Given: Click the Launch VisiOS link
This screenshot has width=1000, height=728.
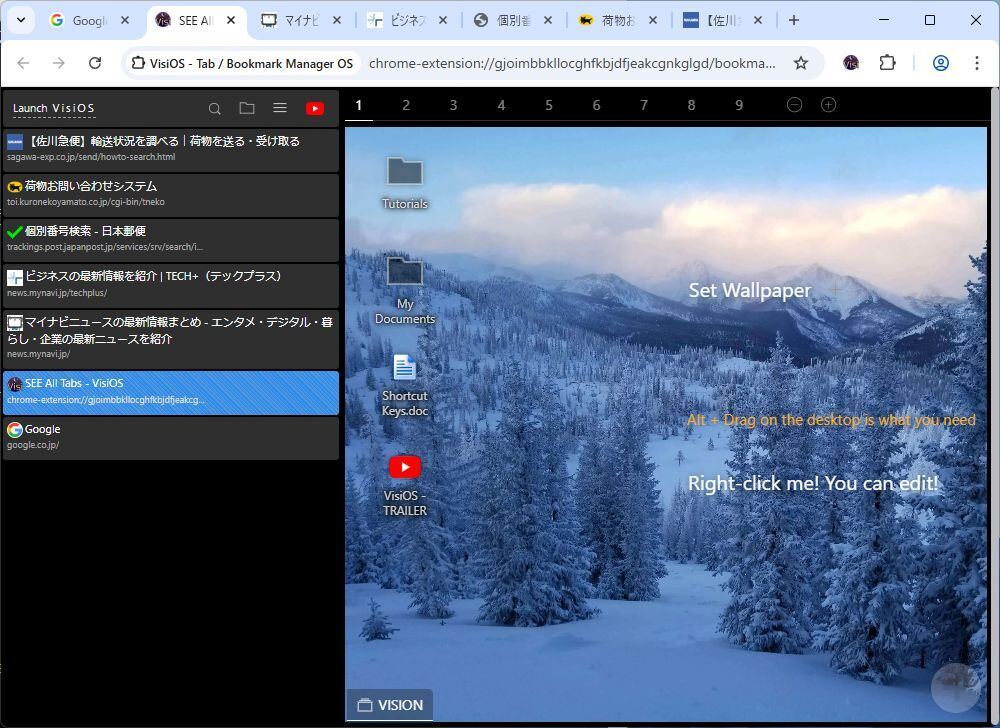Looking at the screenshot, I should 54,108.
